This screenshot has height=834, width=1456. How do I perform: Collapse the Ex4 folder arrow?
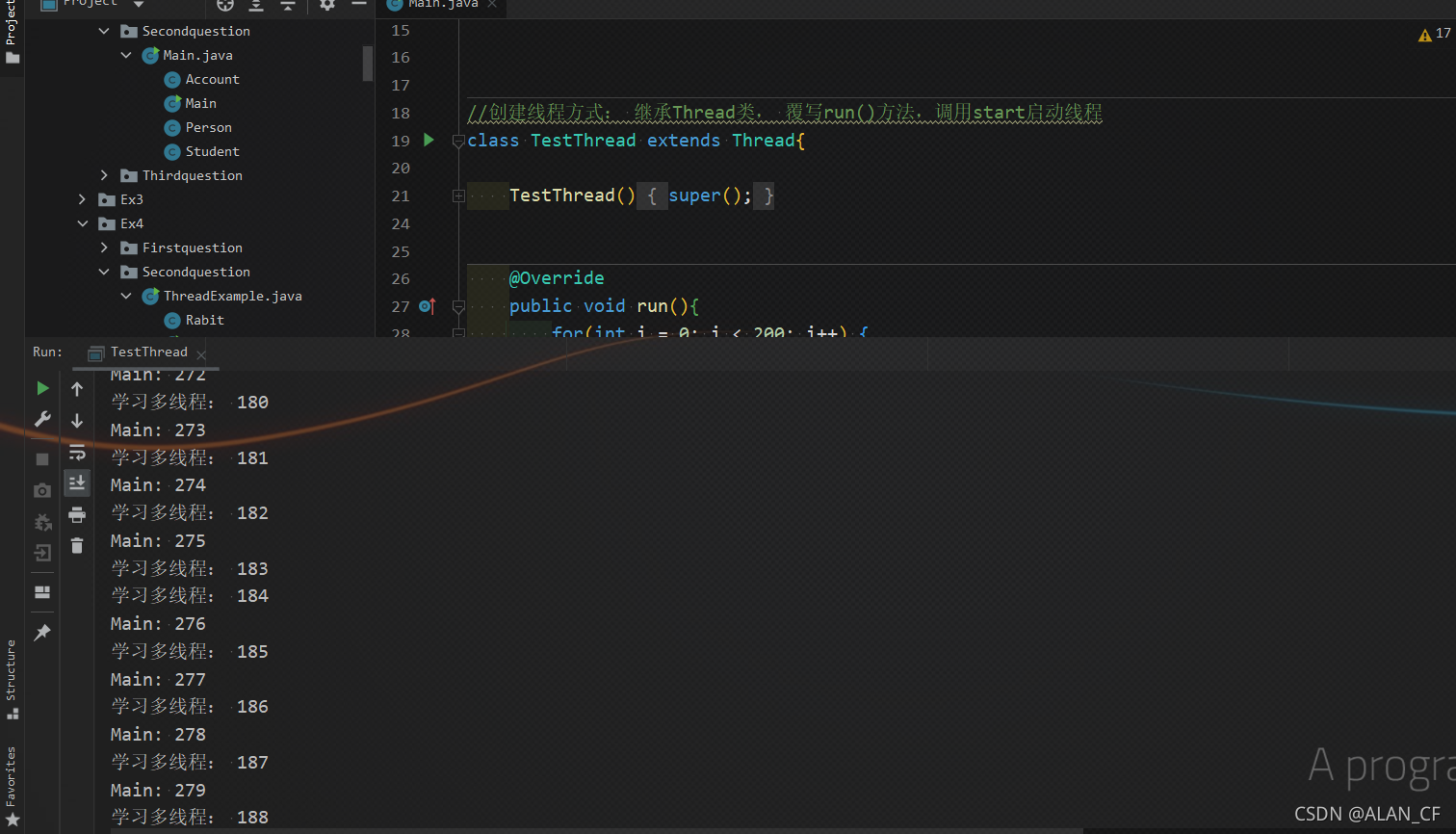click(82, 223)
